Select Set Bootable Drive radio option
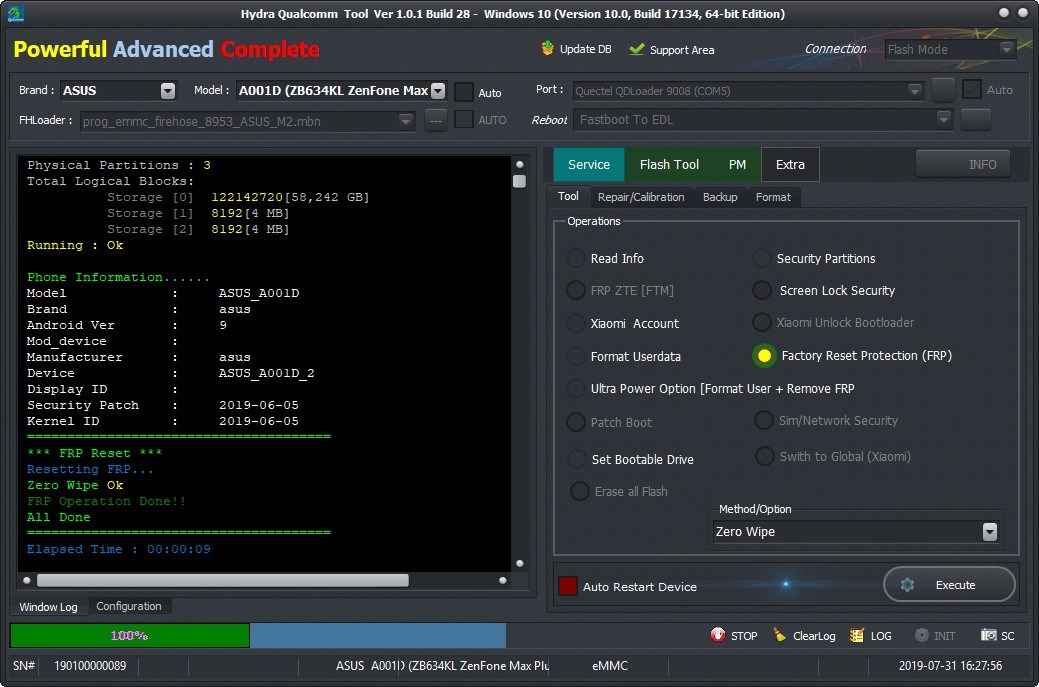Viewport: 1039px width, 687px height. 577,459
